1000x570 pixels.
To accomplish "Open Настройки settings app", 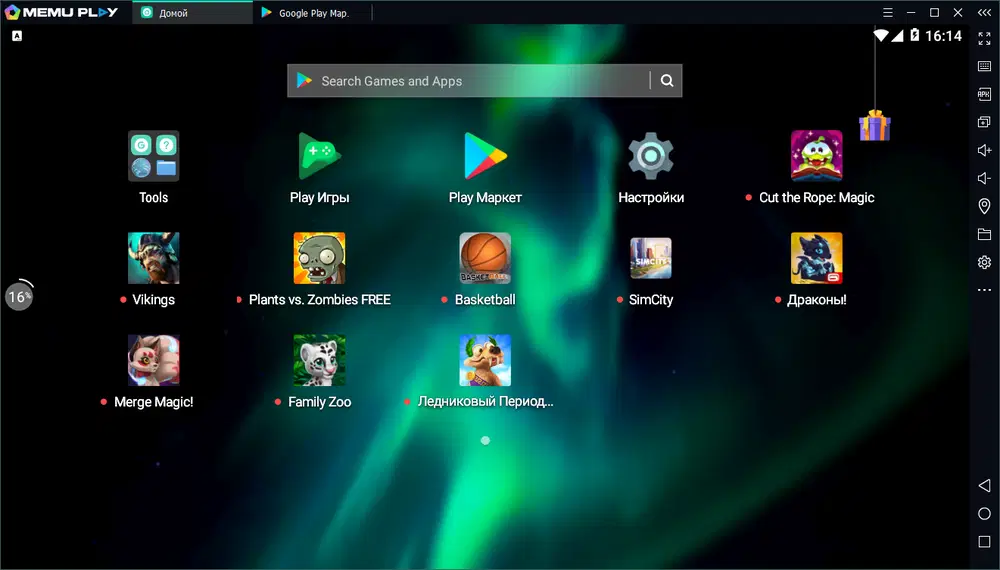I will coord(651,156).
